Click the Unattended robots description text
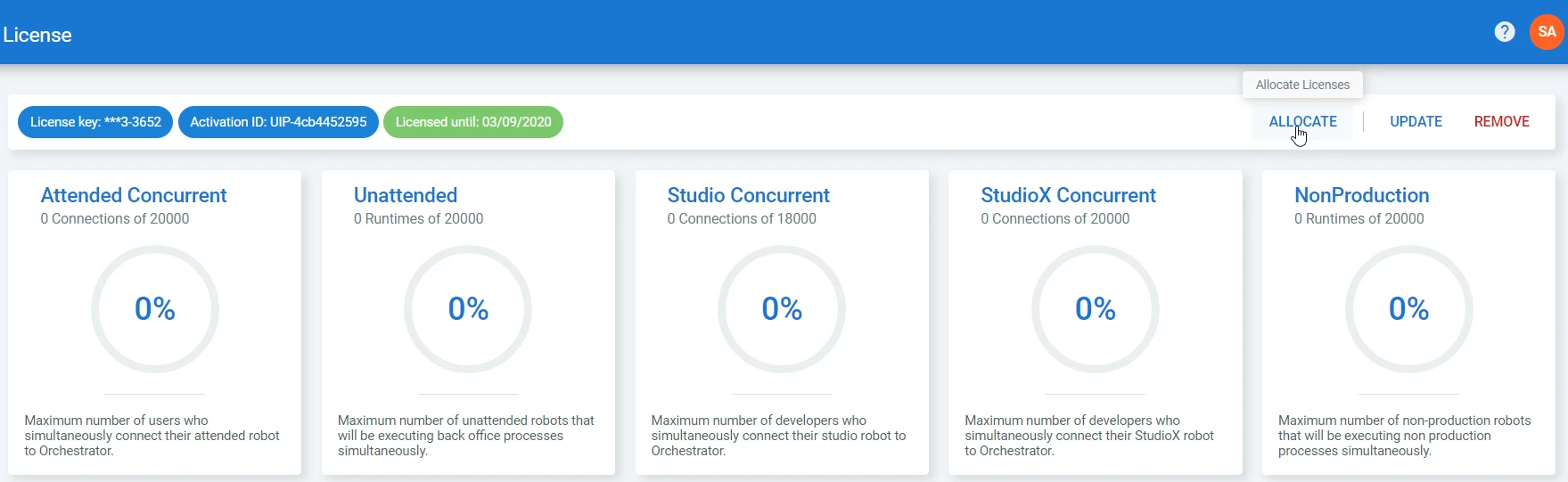The width and height of the screenshot is (1568, 482). pyautogui.click(x=466, y=436)
